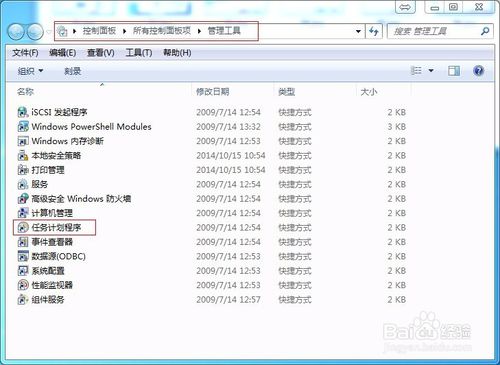Go forward with the Forward arrow button
This screenshot has height=365, width=500.
35,32
